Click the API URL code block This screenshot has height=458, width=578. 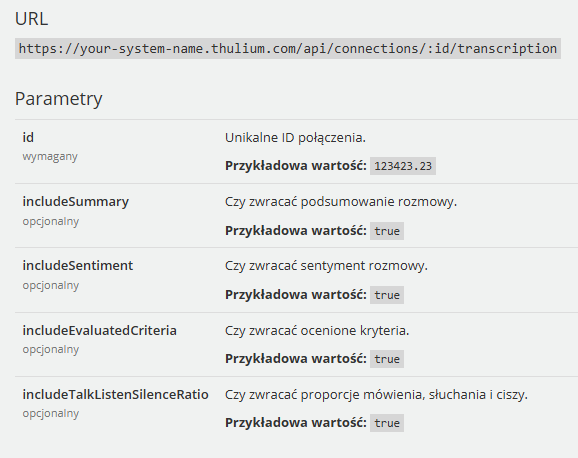point(288,48)
